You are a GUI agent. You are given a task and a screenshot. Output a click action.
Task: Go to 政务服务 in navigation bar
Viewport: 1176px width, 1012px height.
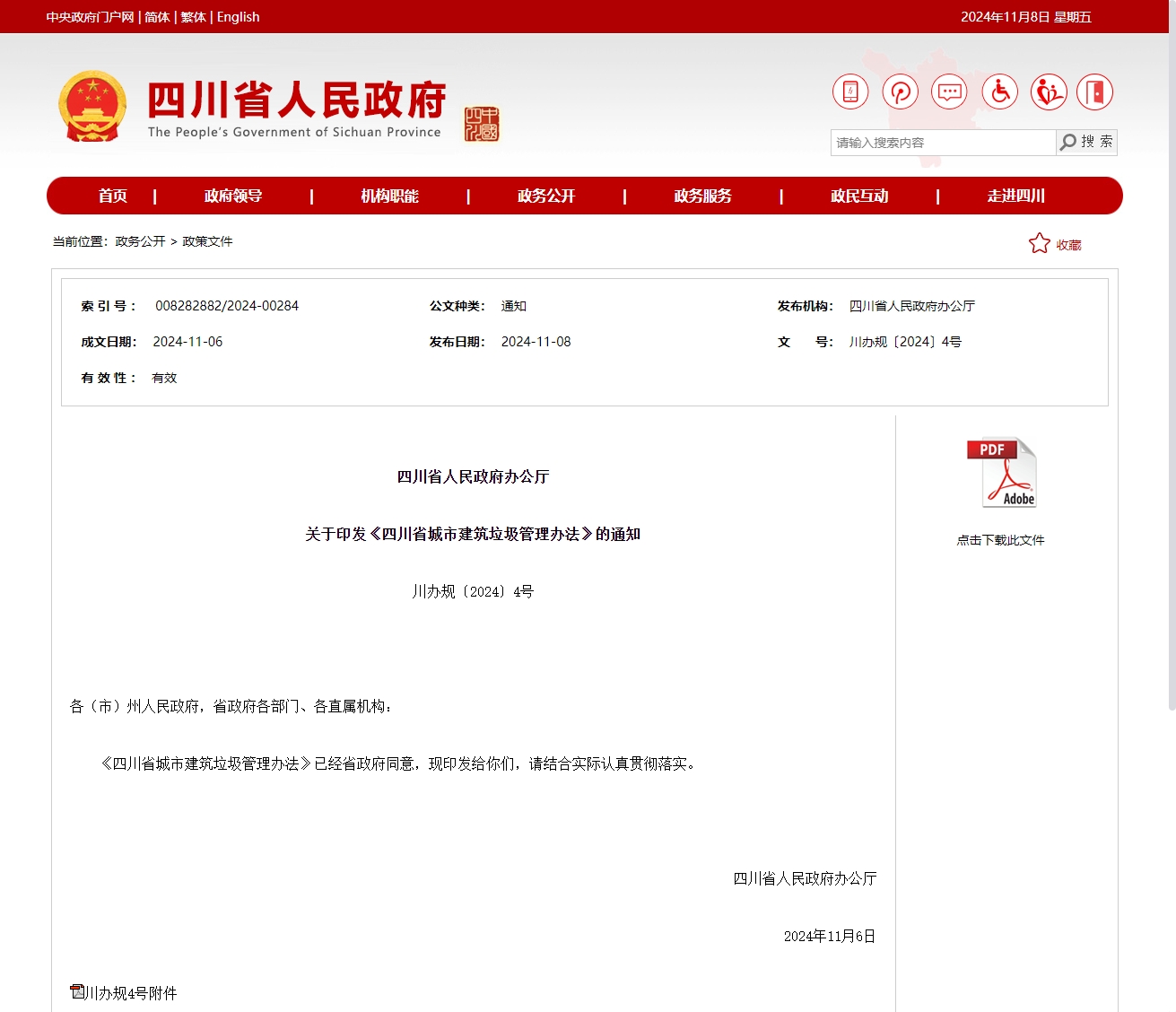click(702, 196)
